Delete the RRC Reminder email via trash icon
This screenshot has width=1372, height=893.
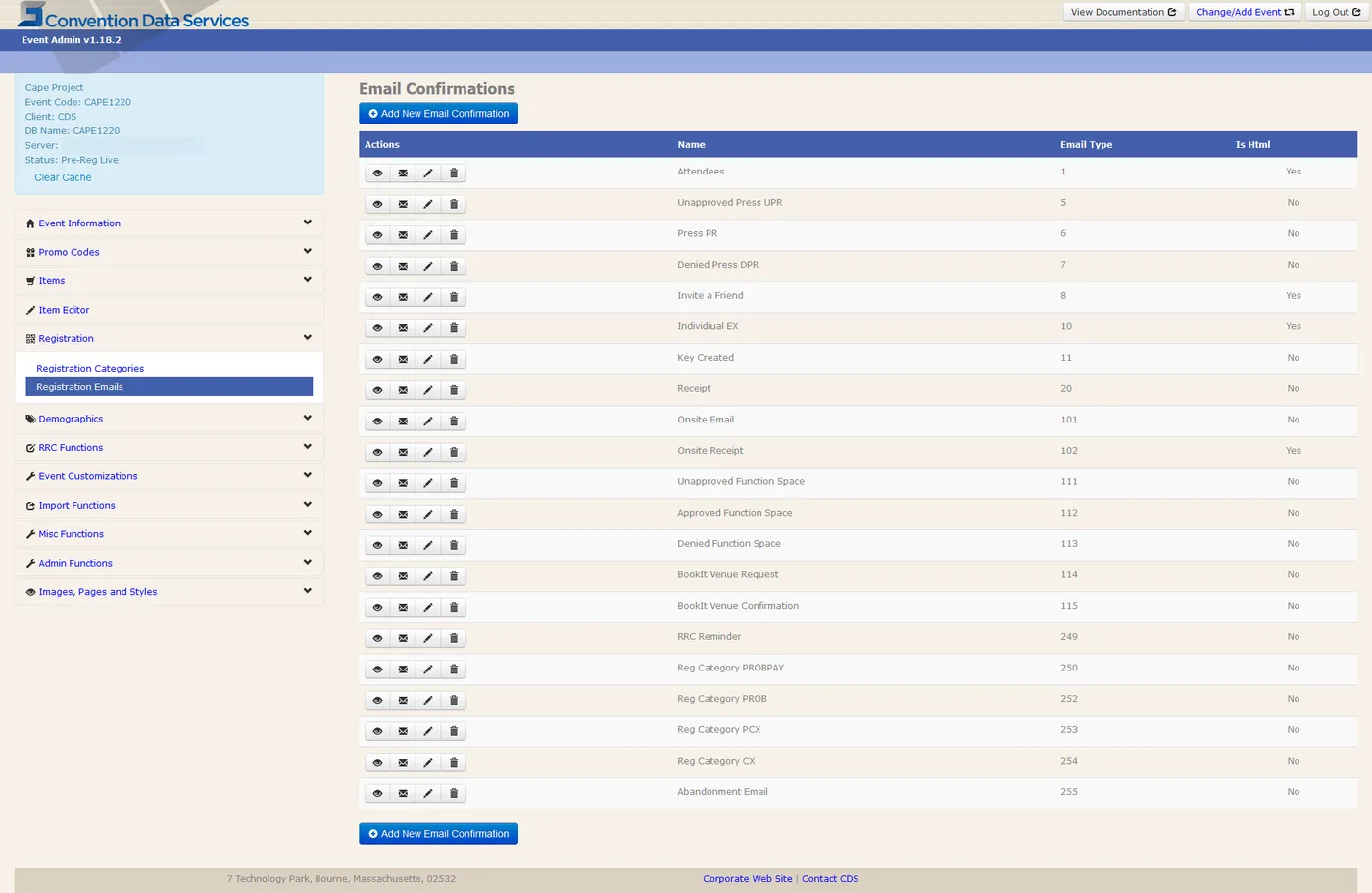click(454, 638)
